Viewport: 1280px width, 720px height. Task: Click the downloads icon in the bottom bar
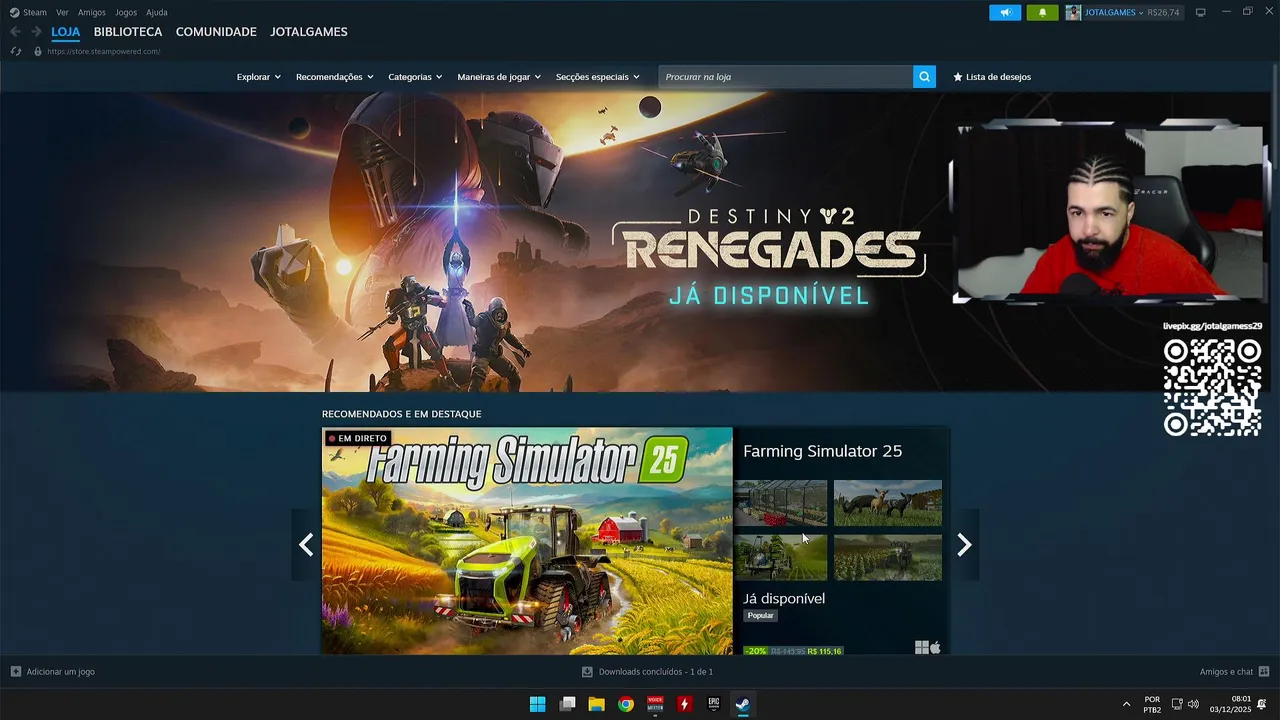588,672
